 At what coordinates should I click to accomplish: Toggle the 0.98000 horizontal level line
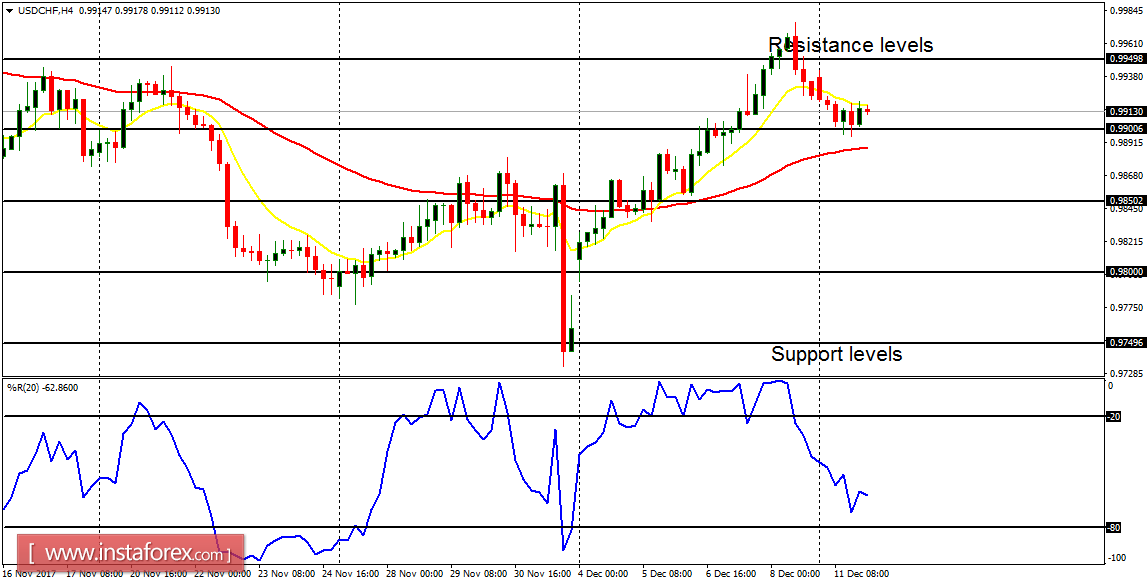coord(500,269)
